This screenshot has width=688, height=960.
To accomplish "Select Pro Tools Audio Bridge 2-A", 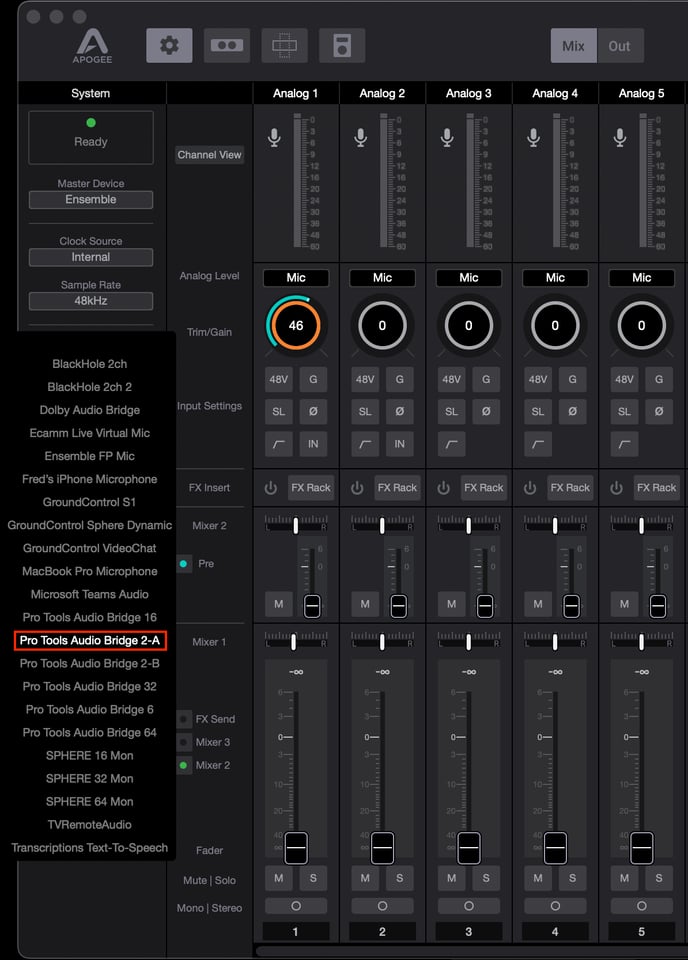I will point(90,640).
